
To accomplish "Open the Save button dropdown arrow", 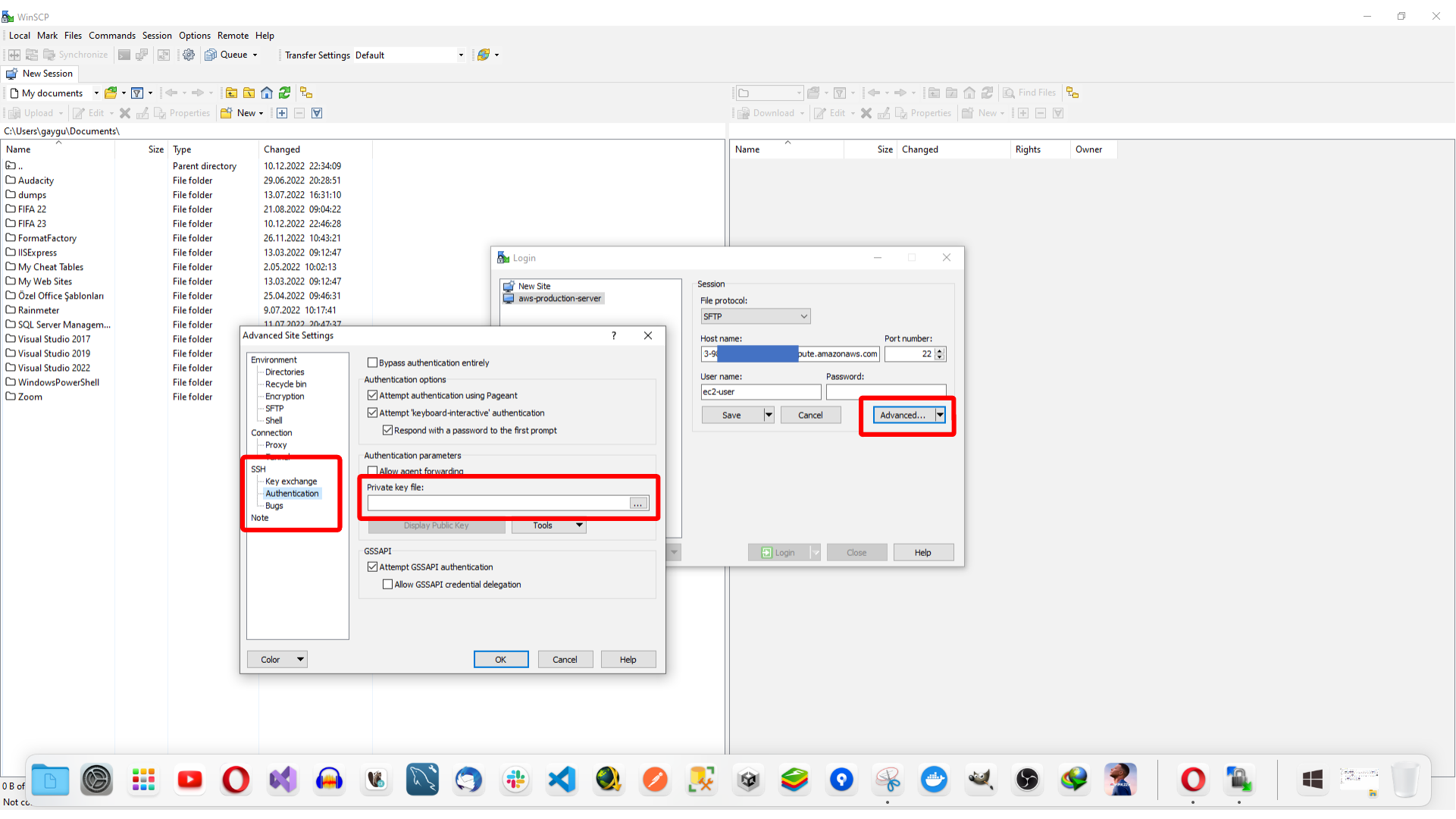I will tap(768, 416).
